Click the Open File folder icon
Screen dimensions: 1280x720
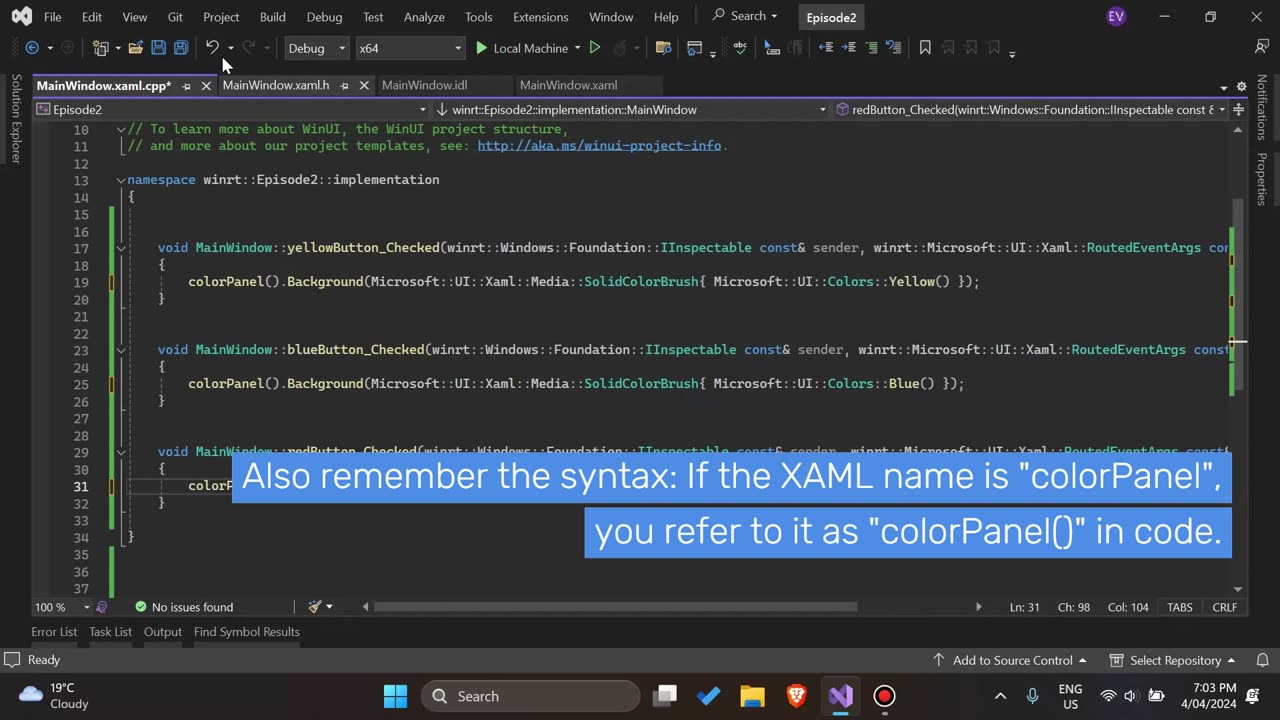click(136, 48)
